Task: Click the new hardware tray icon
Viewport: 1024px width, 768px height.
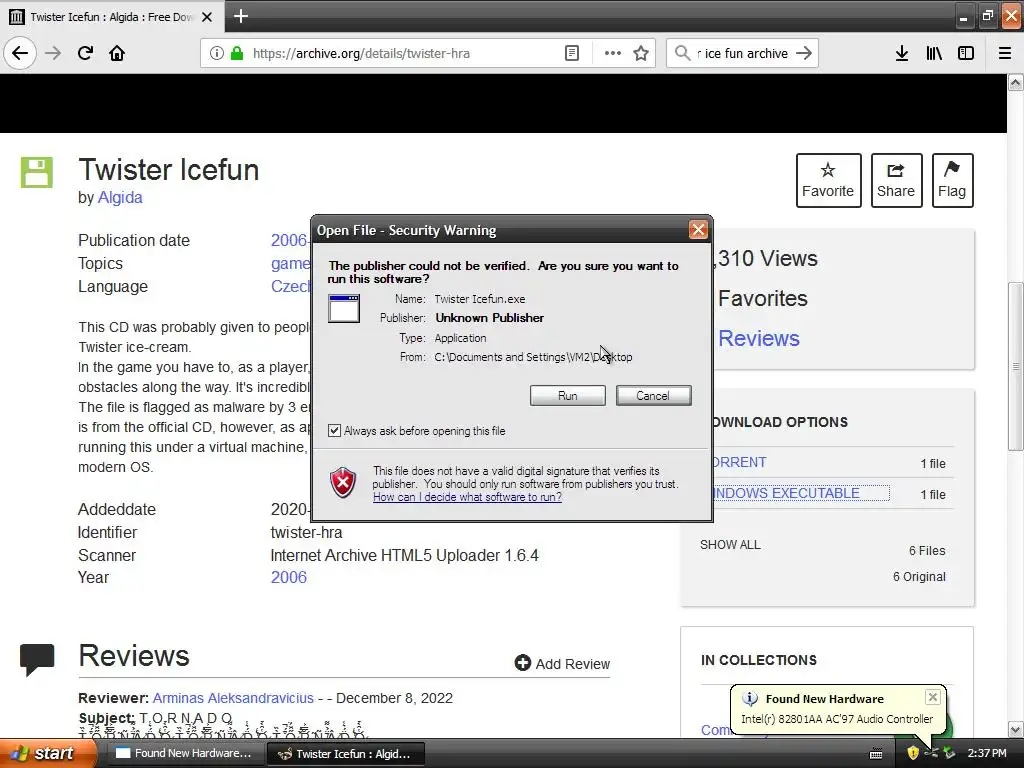Action: [931, 754]
